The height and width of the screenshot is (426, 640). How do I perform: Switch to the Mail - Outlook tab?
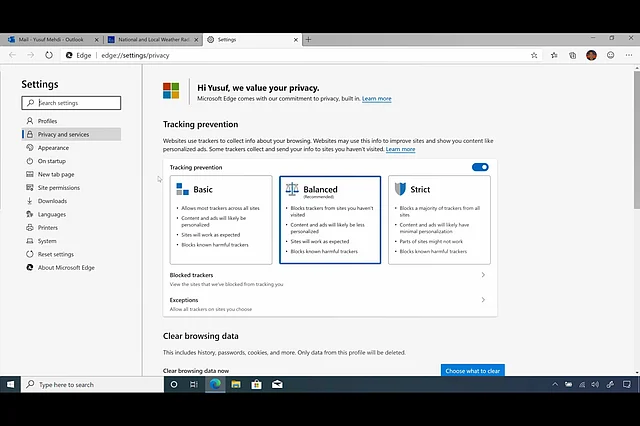(51, 40)
